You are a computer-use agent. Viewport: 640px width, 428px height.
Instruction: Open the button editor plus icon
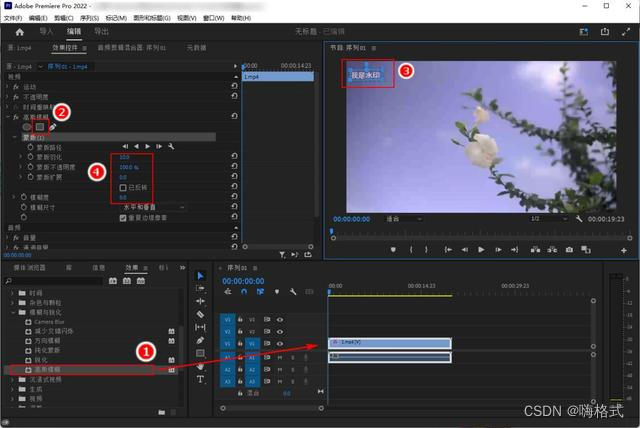point(624,250)
